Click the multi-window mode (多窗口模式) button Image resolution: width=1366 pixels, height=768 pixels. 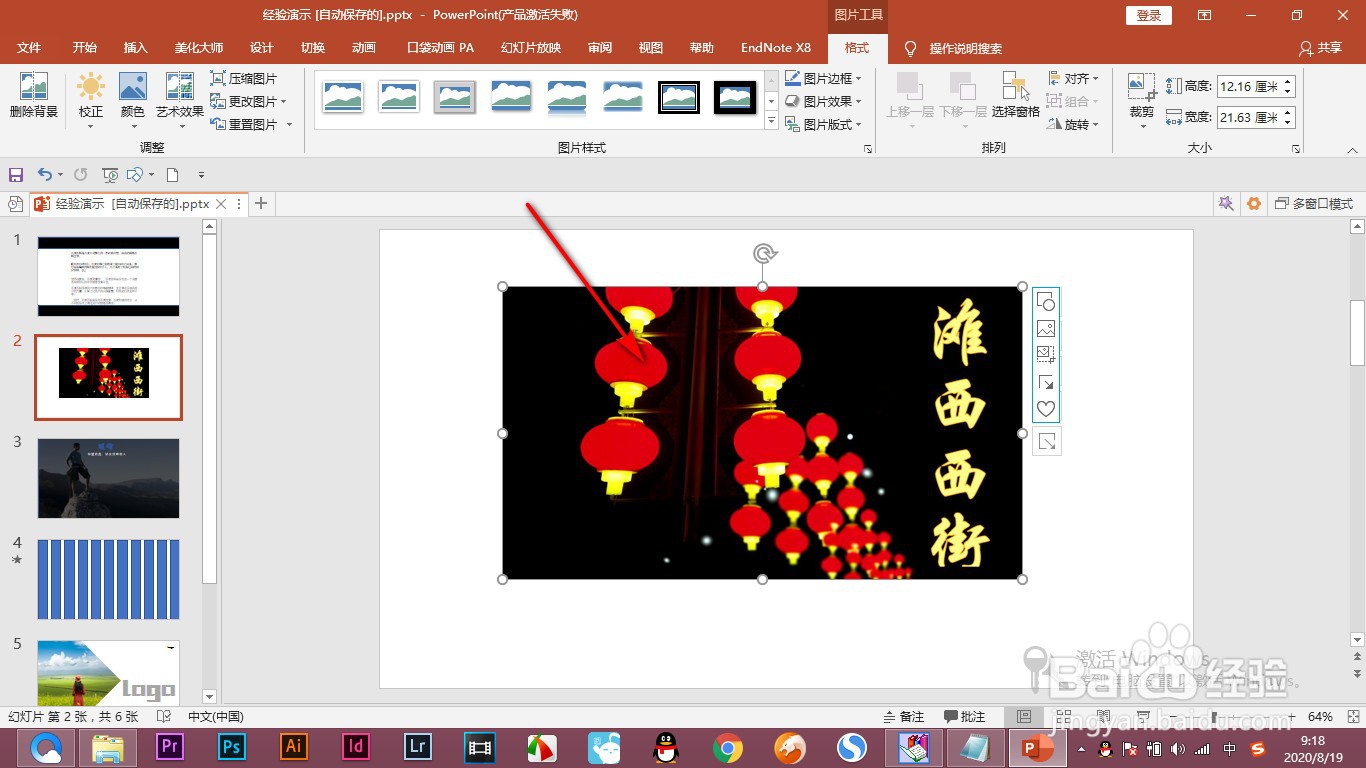click(x=1314, y=203)
